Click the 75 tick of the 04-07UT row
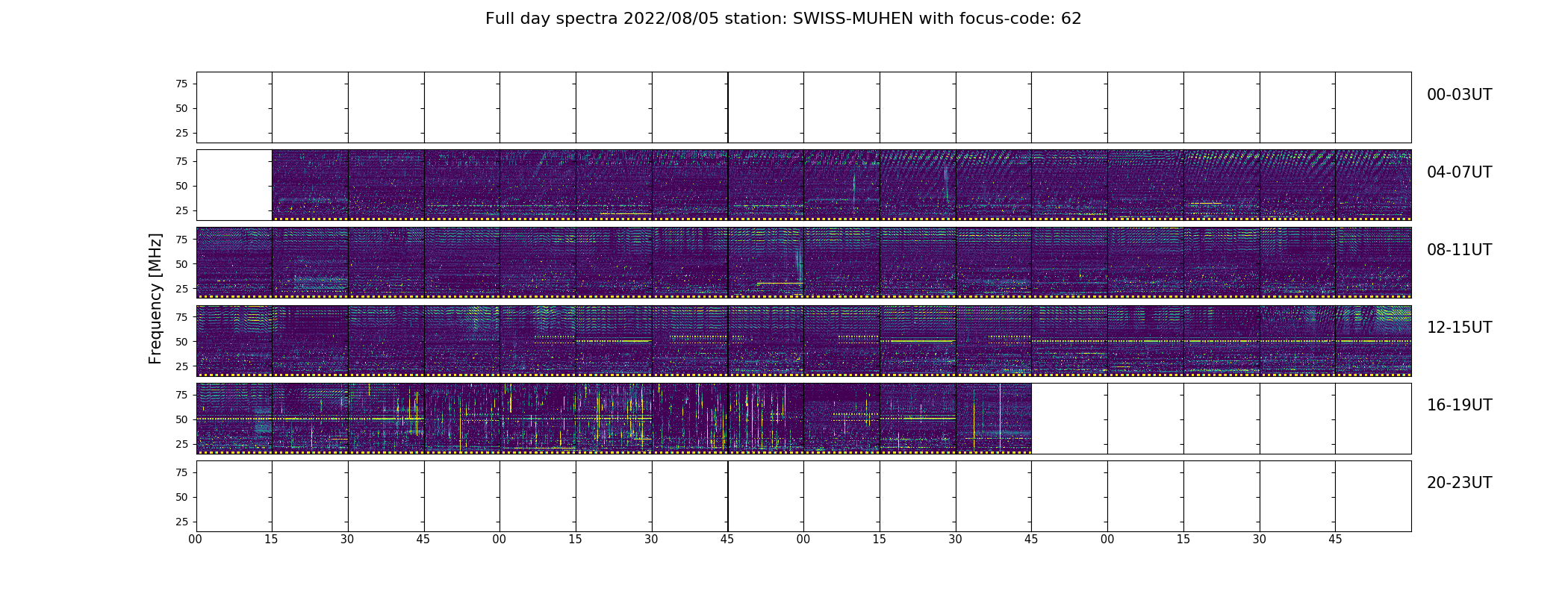1568x597 pixels. (181, 161)
